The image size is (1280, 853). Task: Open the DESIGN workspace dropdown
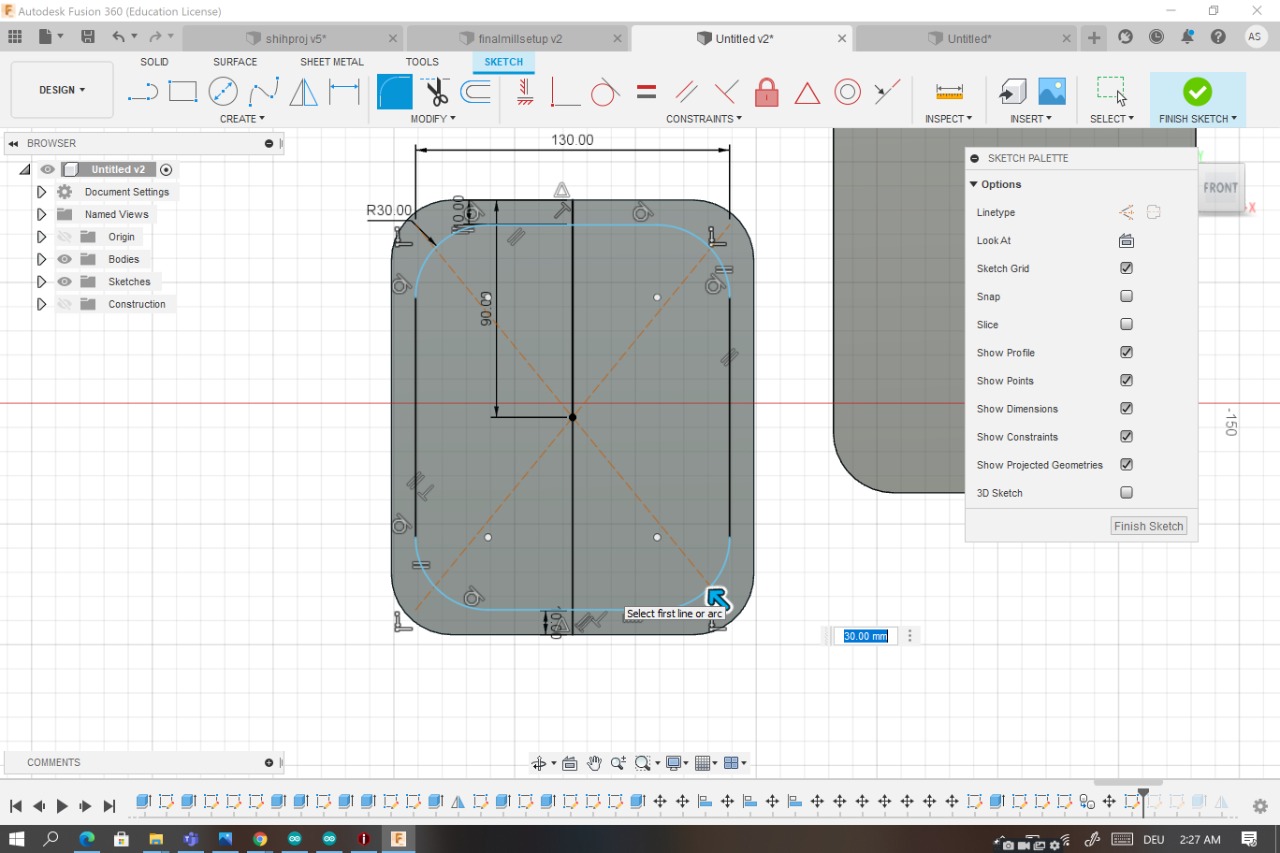coord(62,90)
